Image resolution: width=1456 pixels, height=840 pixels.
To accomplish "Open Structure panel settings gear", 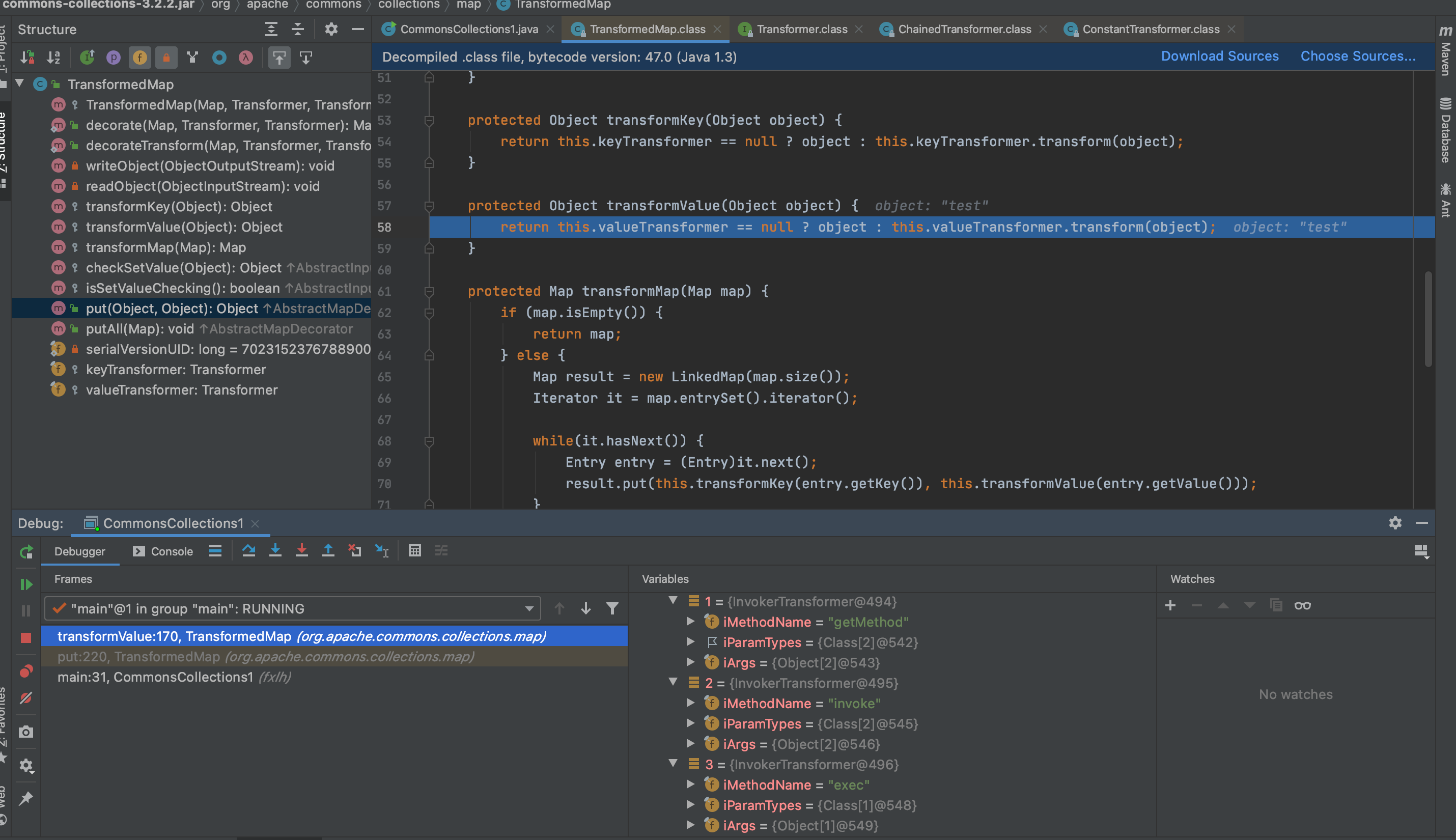I will pyautogui.click(x=331, y=29).
